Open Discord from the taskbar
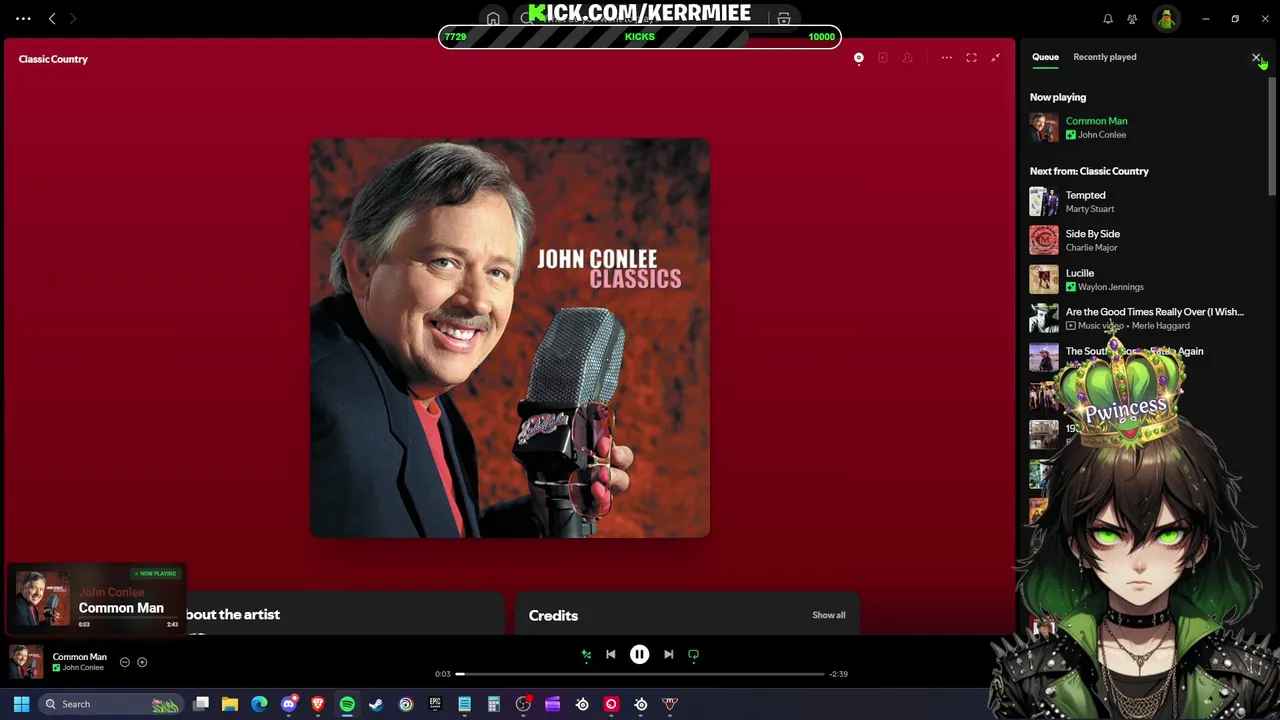 [x=289, y=704]
